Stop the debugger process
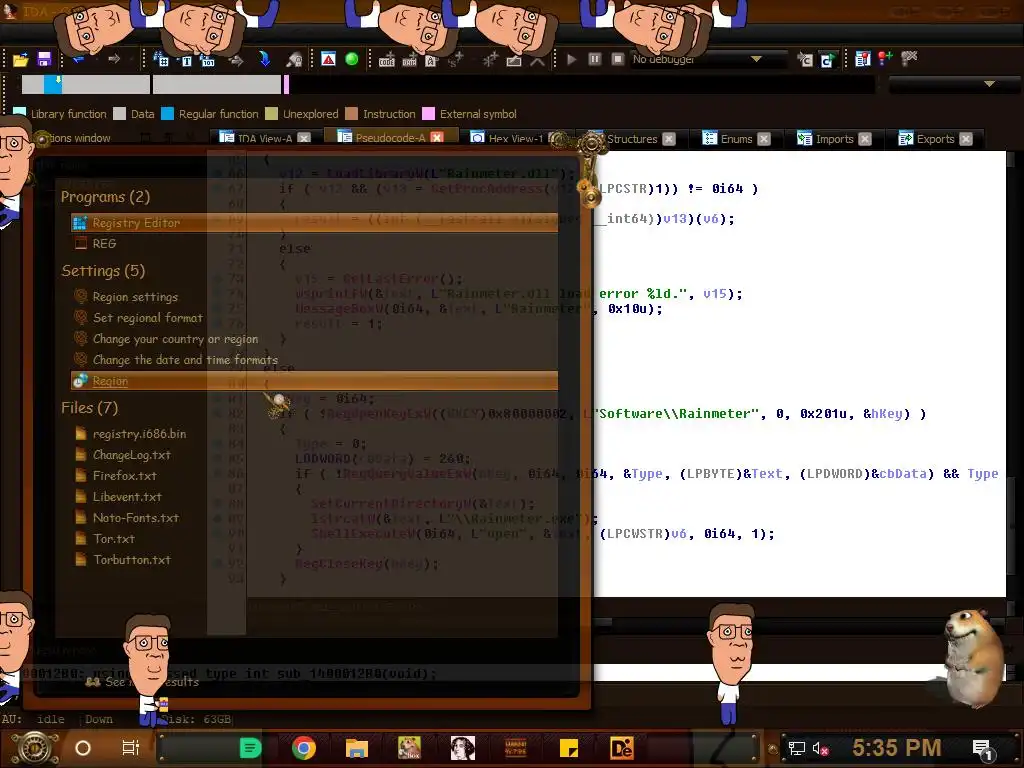 point(617,59)
